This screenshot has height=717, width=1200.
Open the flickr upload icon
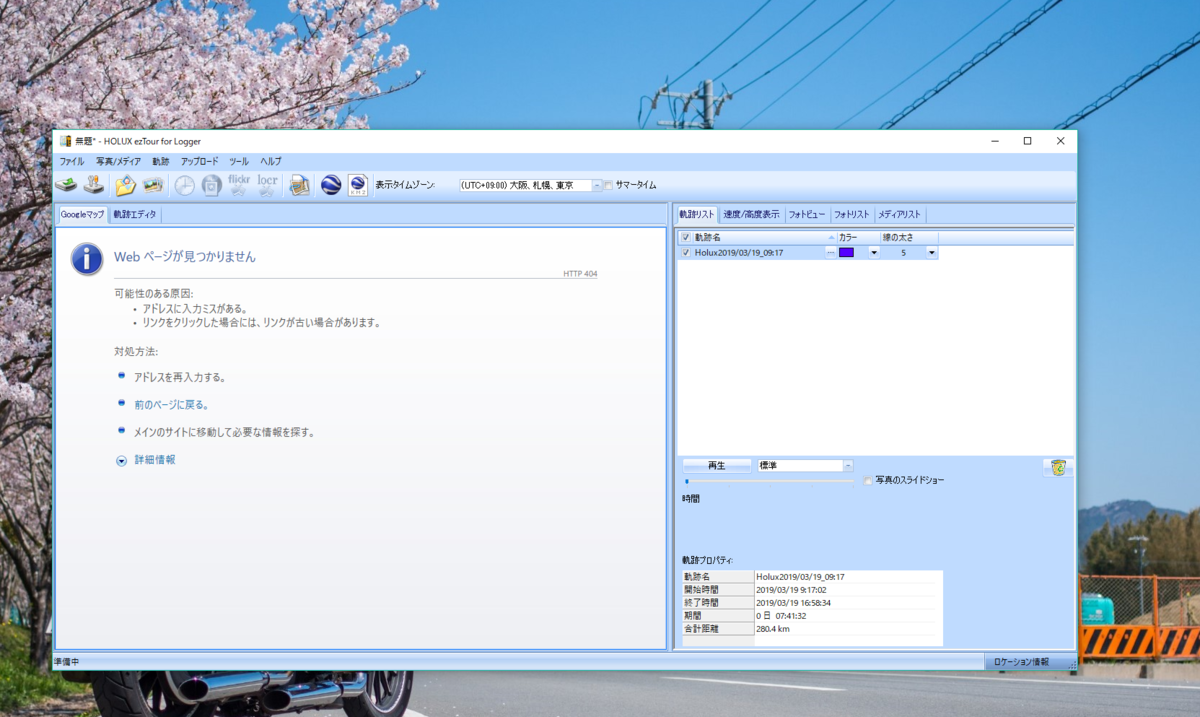point(238,185)
